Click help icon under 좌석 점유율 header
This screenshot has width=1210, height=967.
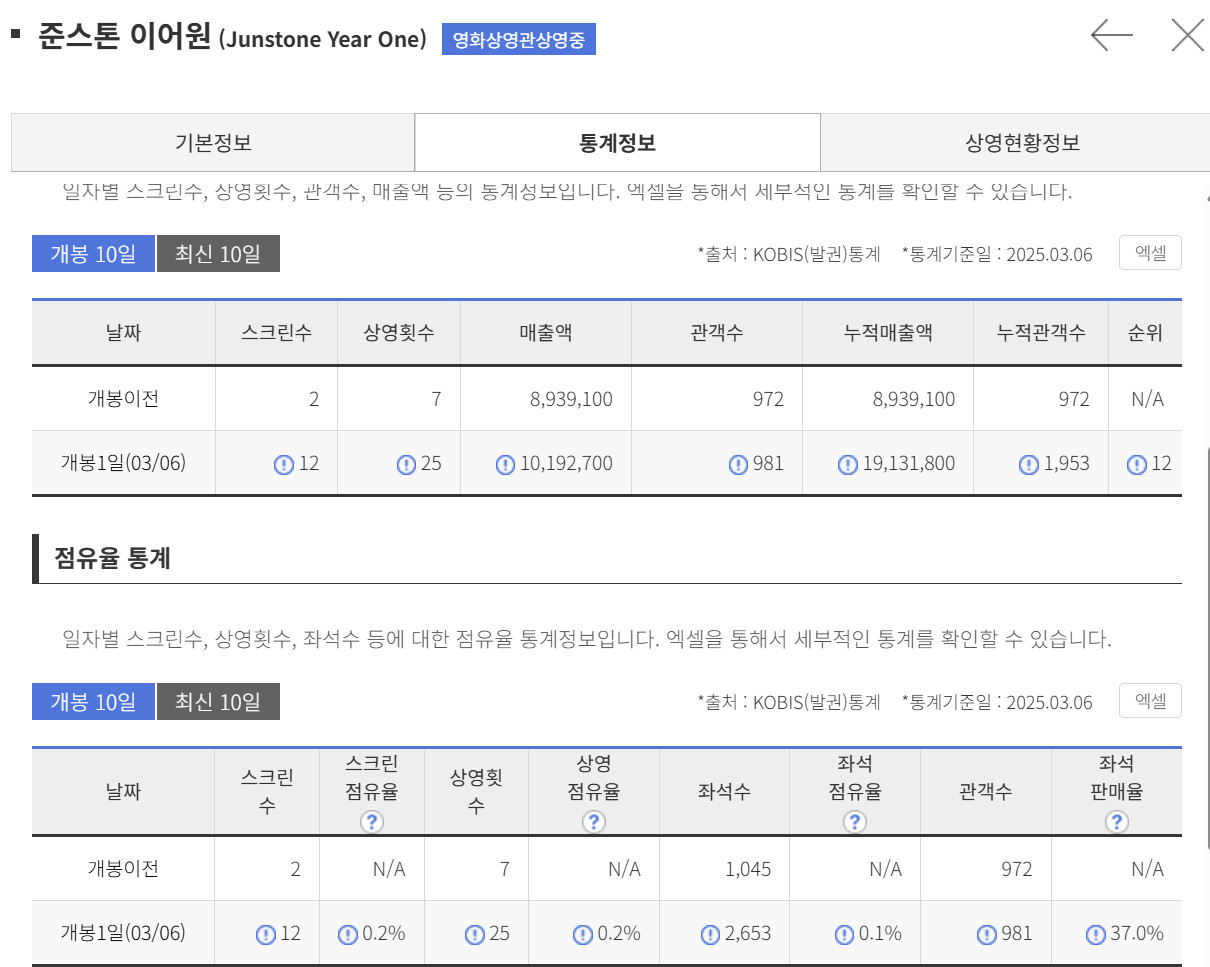[x=855, y=822]
